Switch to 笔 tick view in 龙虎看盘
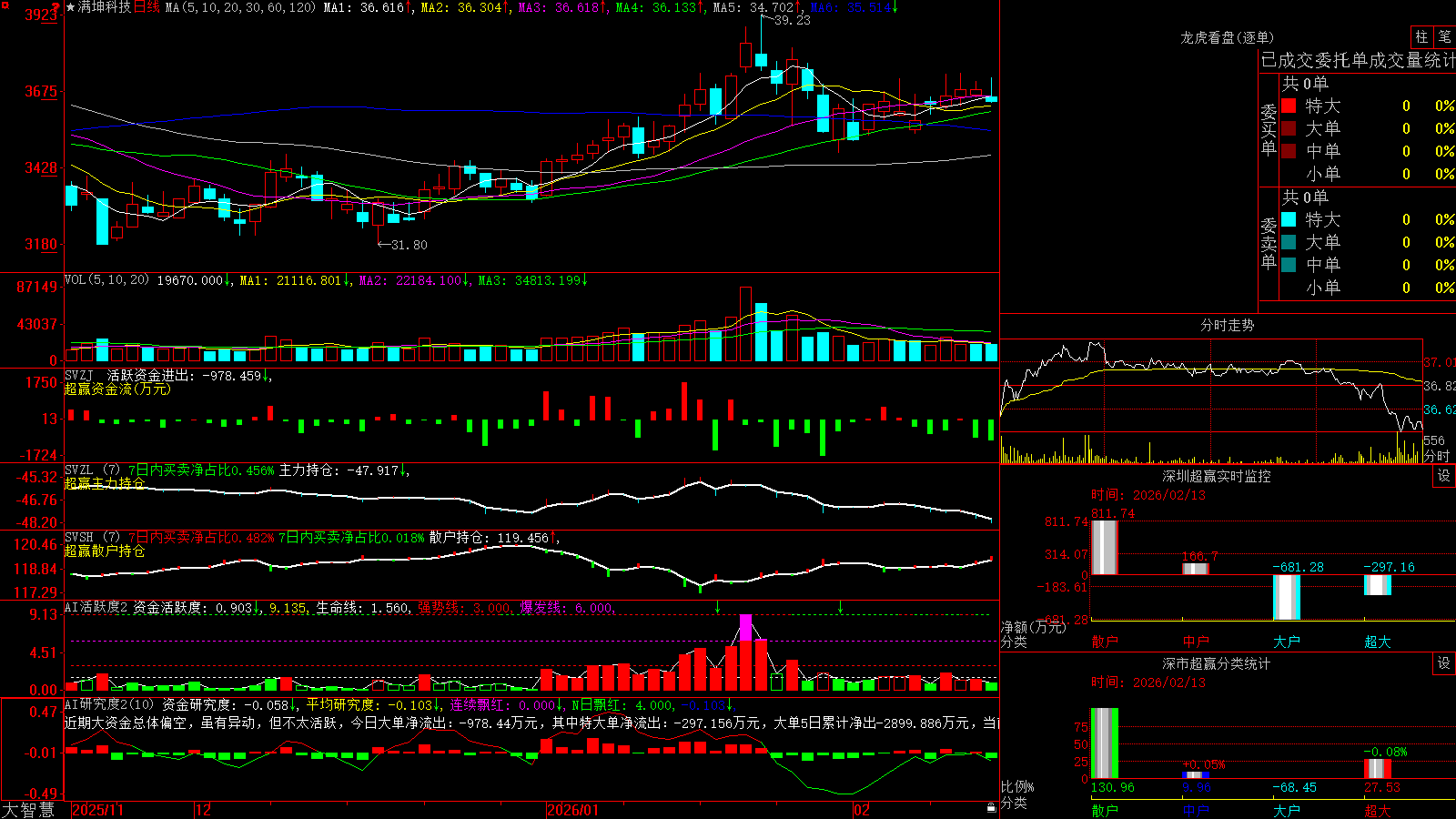This screenshot has width=1456, height=819. (1444, 36)
